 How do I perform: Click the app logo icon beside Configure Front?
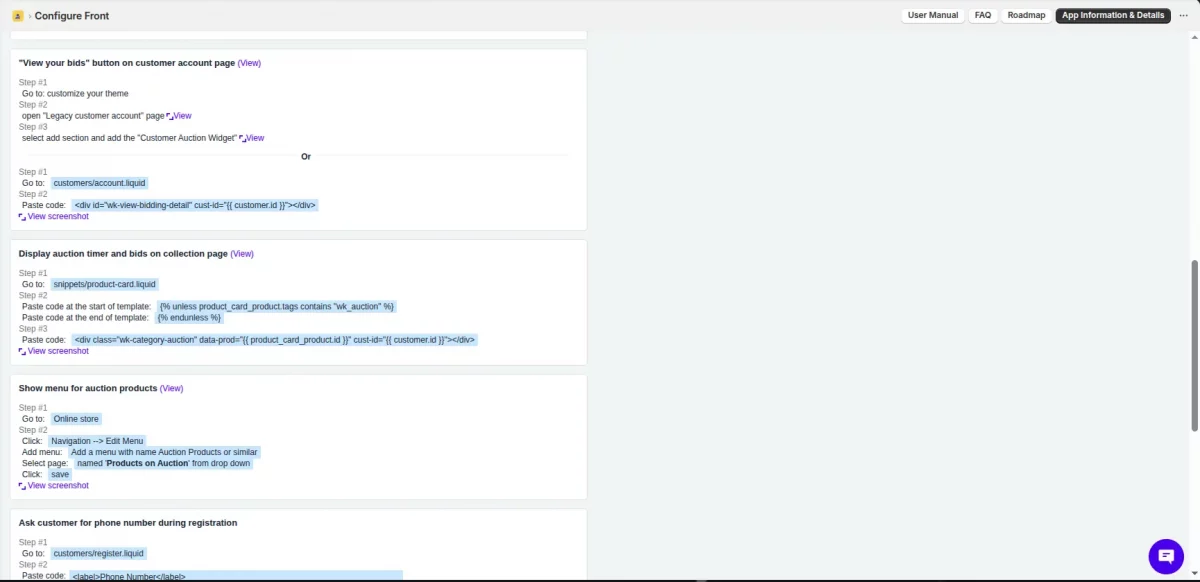(17, 16)
